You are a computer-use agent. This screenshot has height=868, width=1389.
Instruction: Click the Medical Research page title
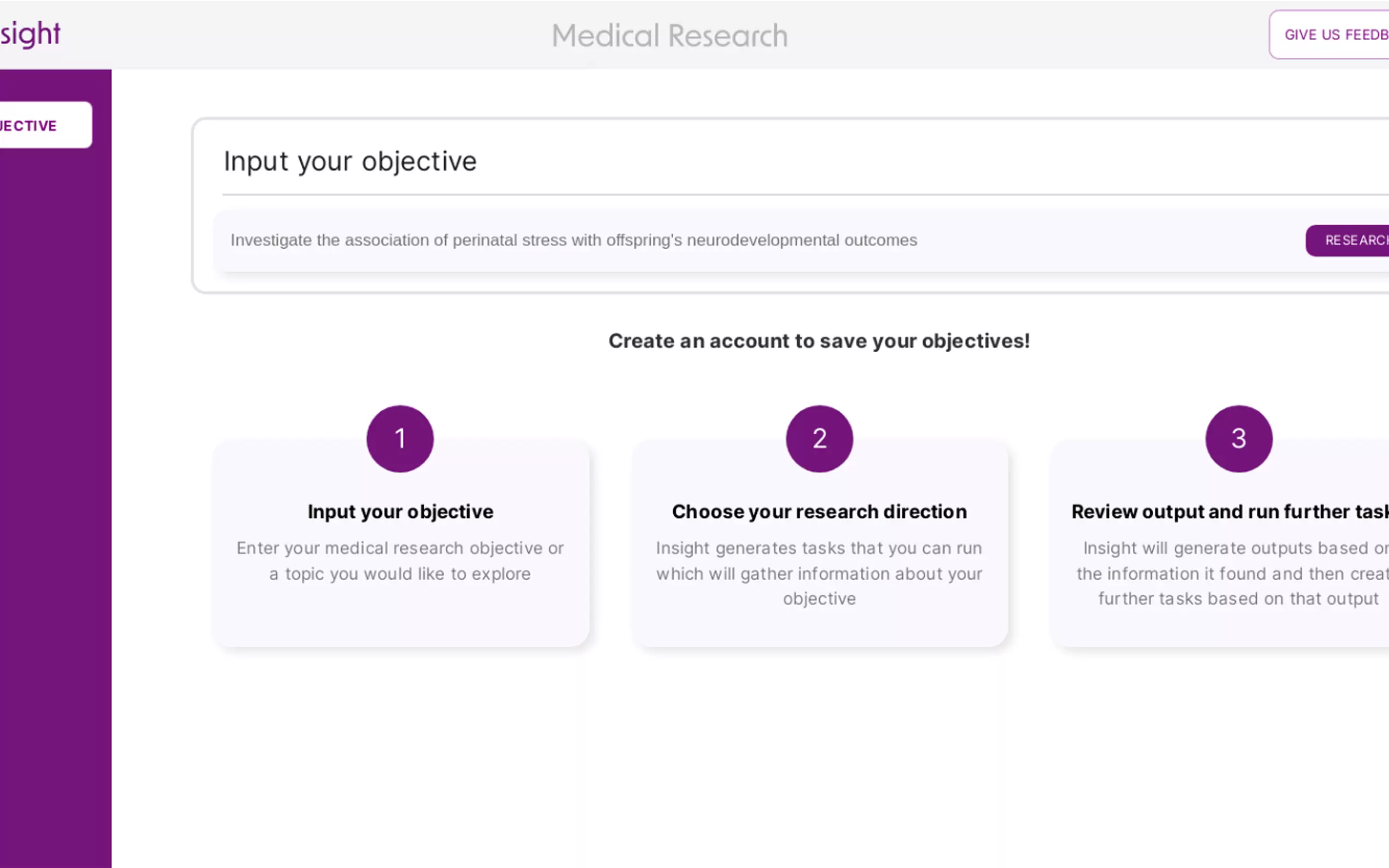[x=669, y=36]
